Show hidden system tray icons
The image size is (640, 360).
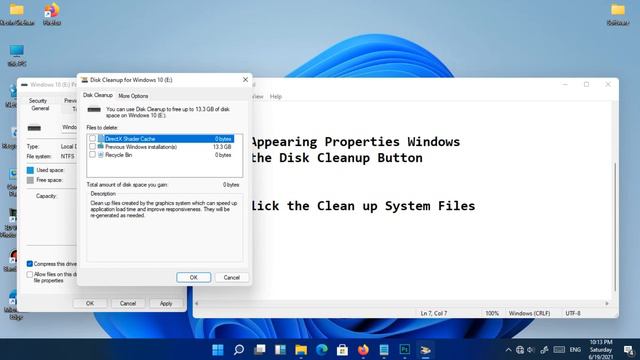click(x=508, y=350)
